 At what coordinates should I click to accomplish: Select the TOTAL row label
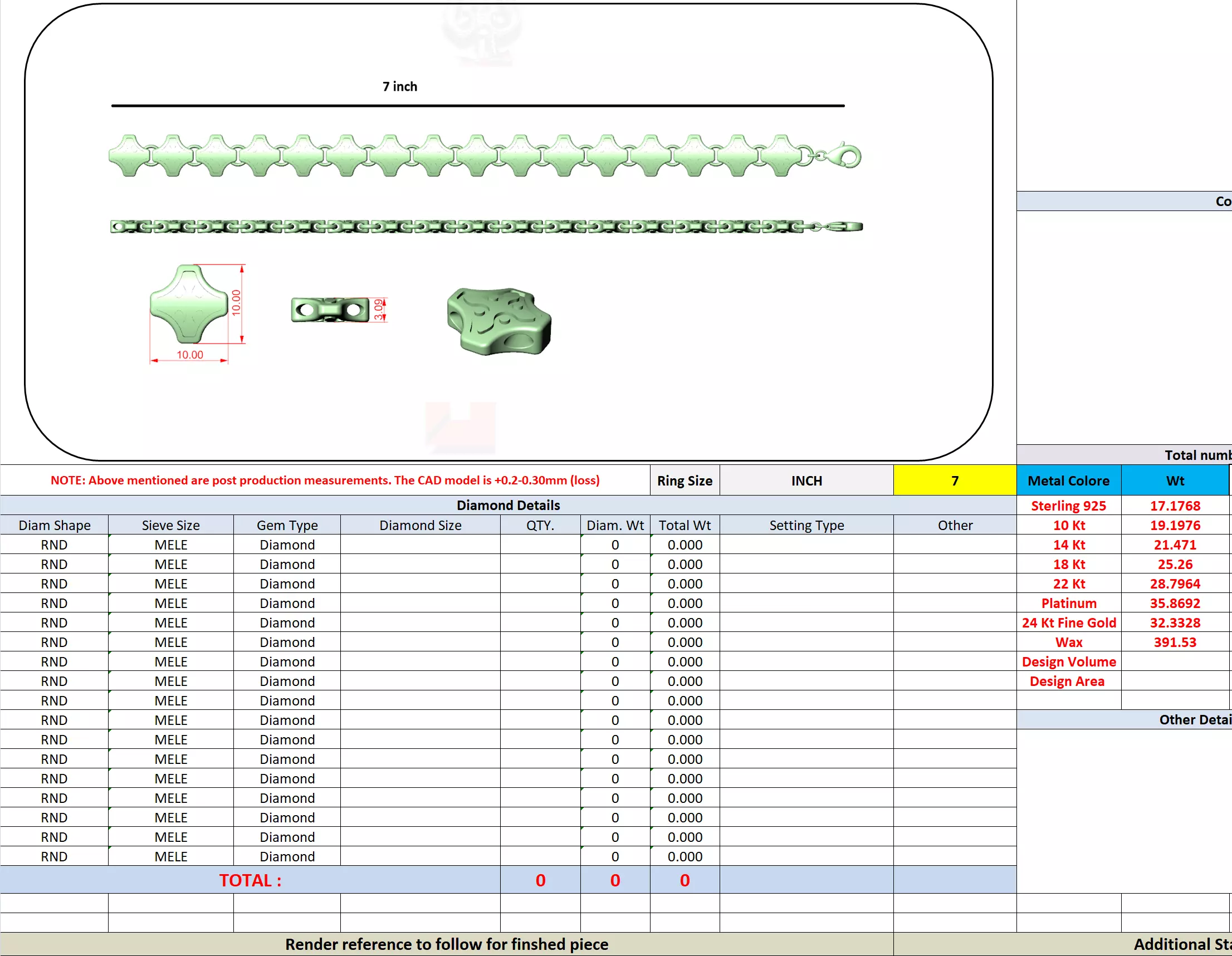click(250, 880)
